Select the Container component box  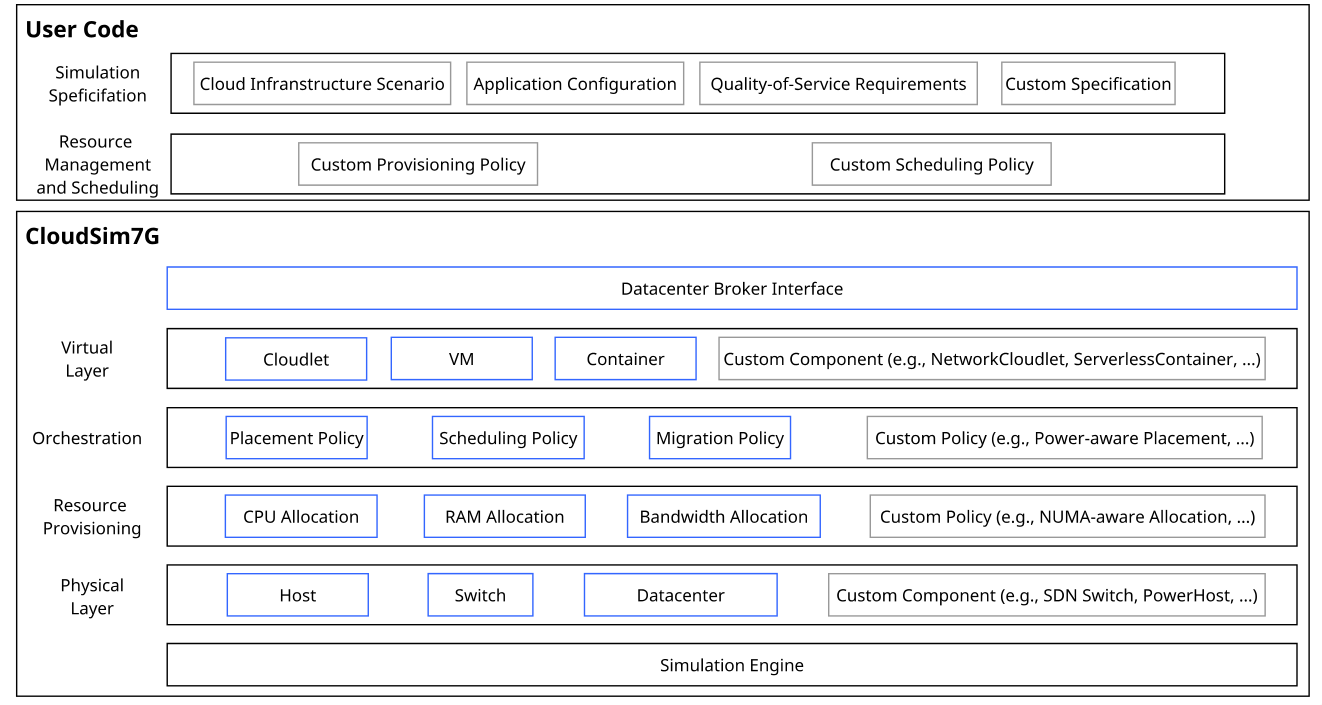click(625, 359)
